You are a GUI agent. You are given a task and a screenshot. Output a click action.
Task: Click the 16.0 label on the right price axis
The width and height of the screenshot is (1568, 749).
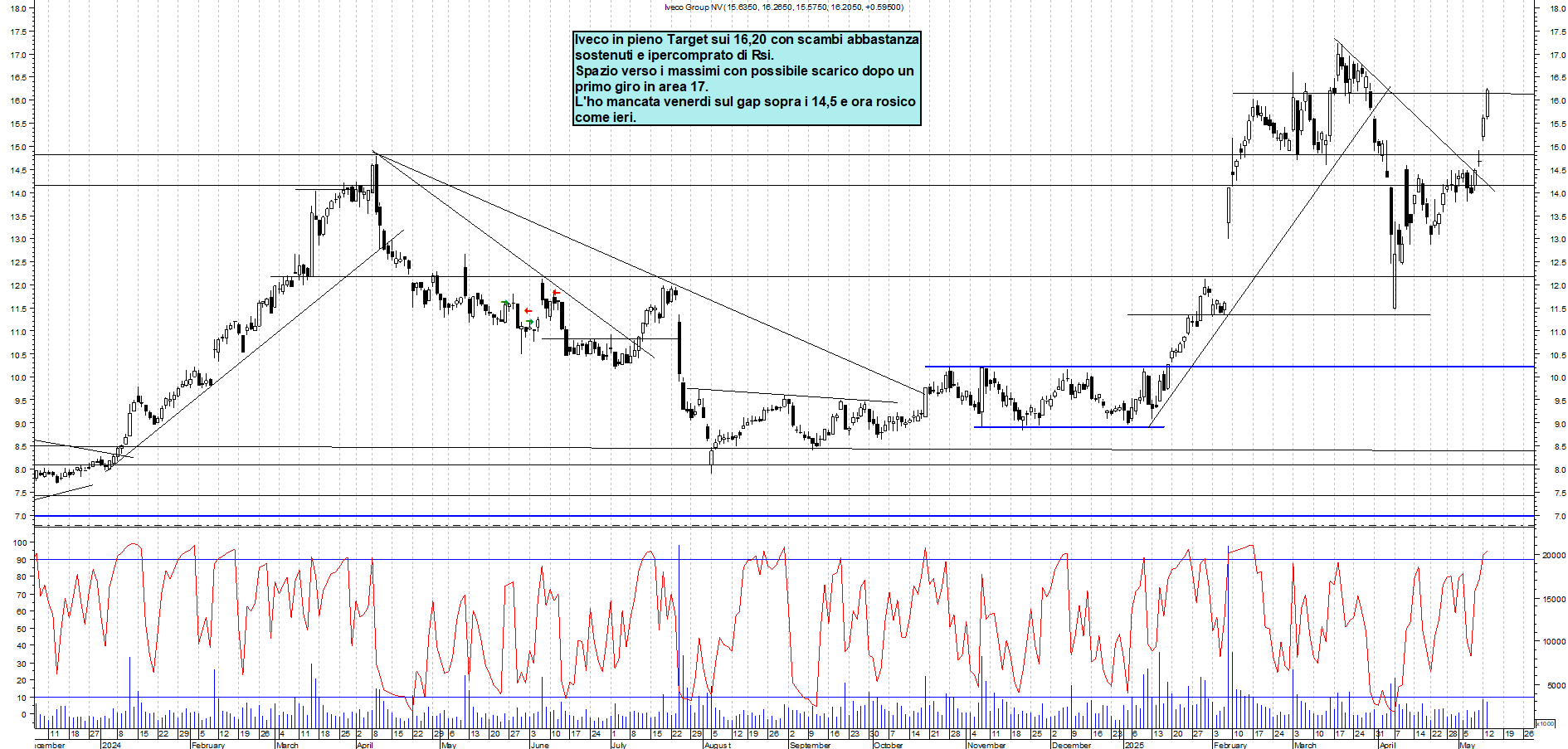click(x=1558, y=101)
